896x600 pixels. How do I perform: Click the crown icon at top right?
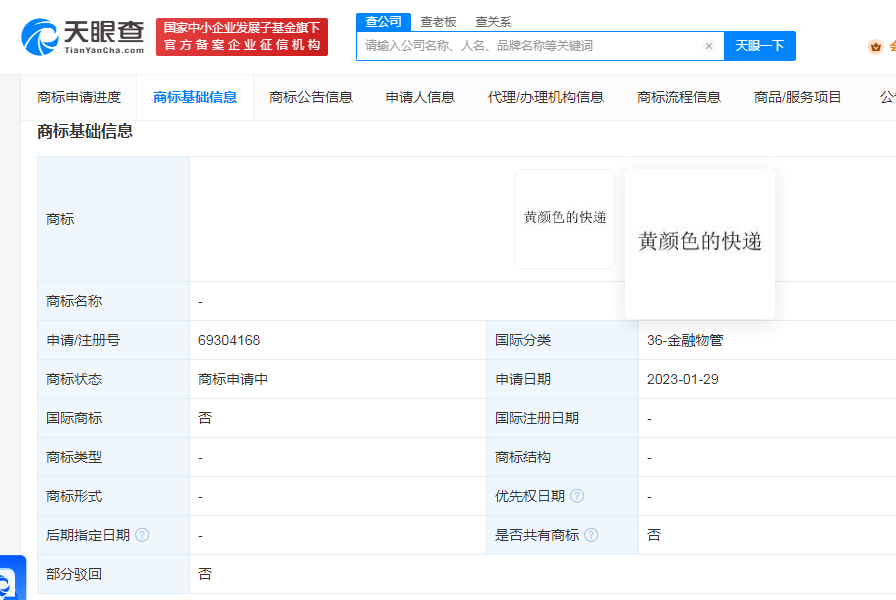876,46
